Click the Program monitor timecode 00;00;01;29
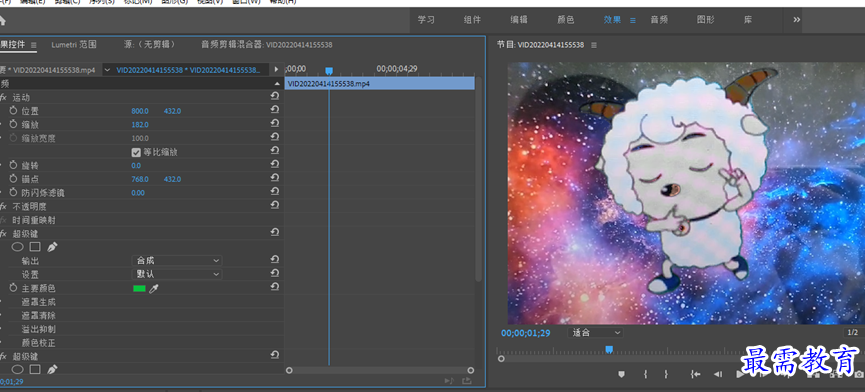Viewport: 865px width, 392px height. click(526, 333)
